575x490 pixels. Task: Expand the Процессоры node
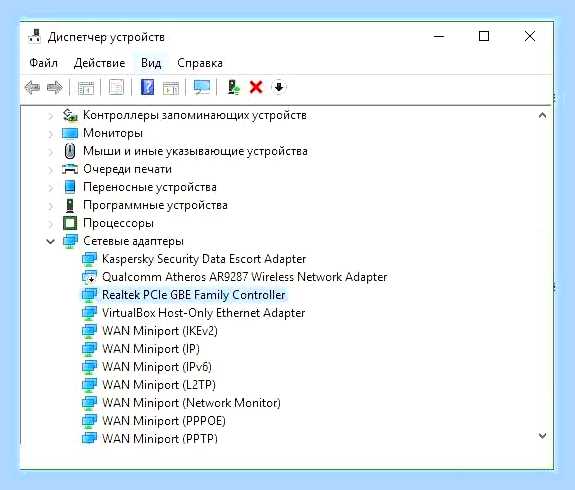(51, 224)
